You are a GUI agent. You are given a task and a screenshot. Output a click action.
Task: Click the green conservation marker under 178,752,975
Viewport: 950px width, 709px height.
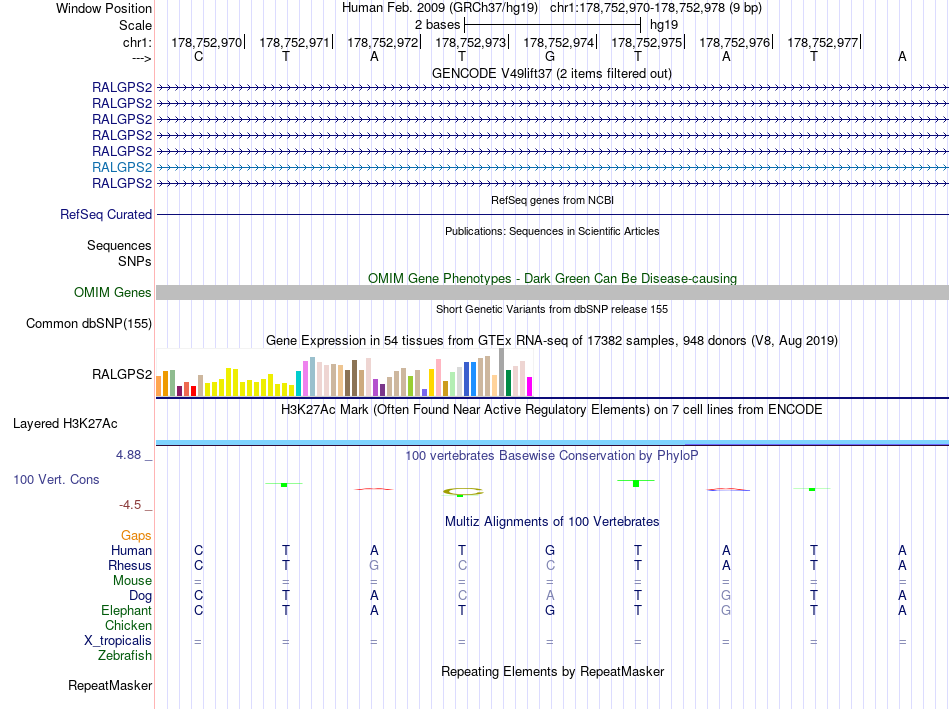point(636,483)
